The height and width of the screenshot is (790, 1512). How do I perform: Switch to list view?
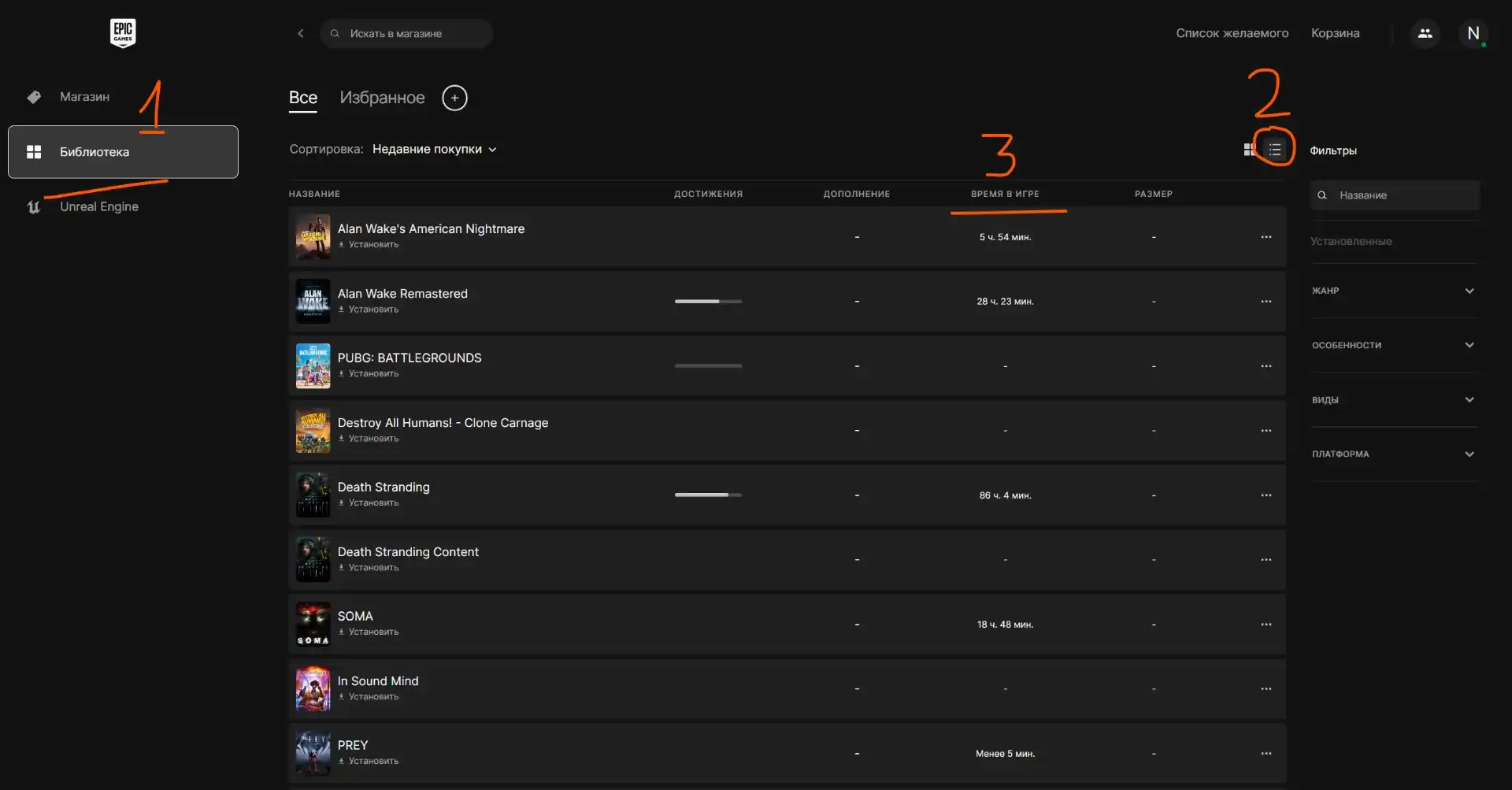(x=1275, y=150)
